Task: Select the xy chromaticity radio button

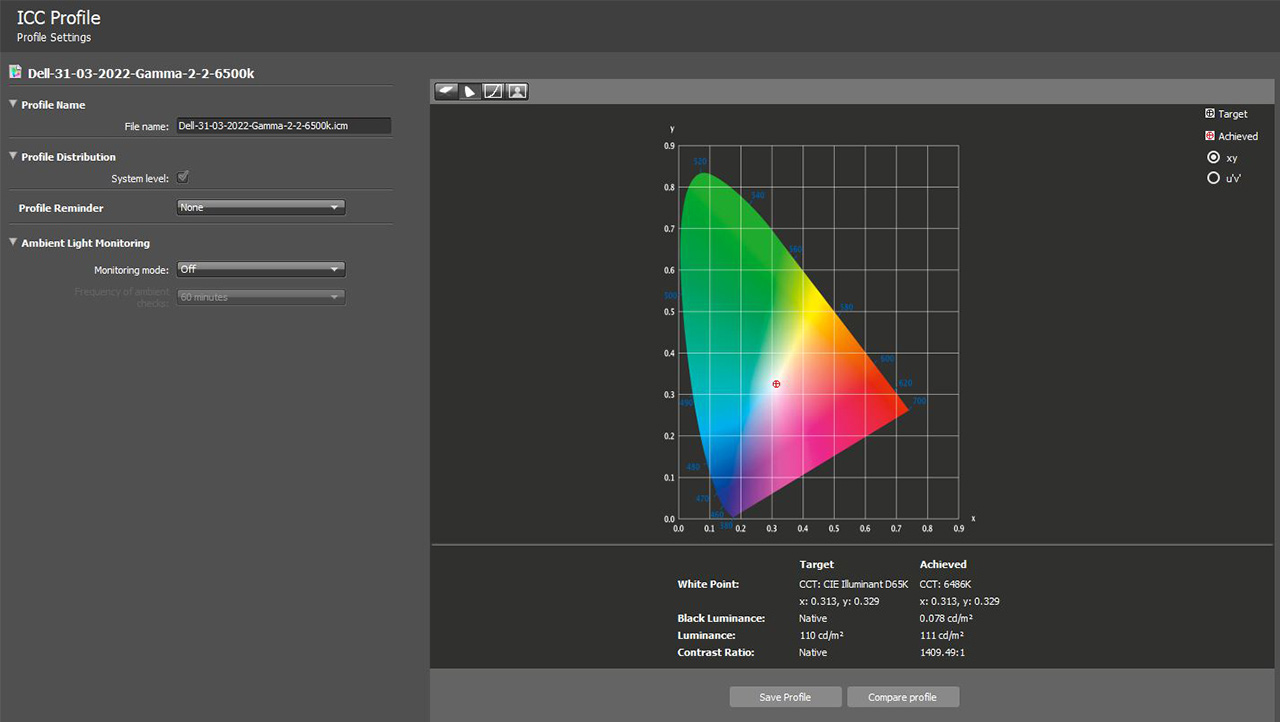Action: click(1214, 157)
